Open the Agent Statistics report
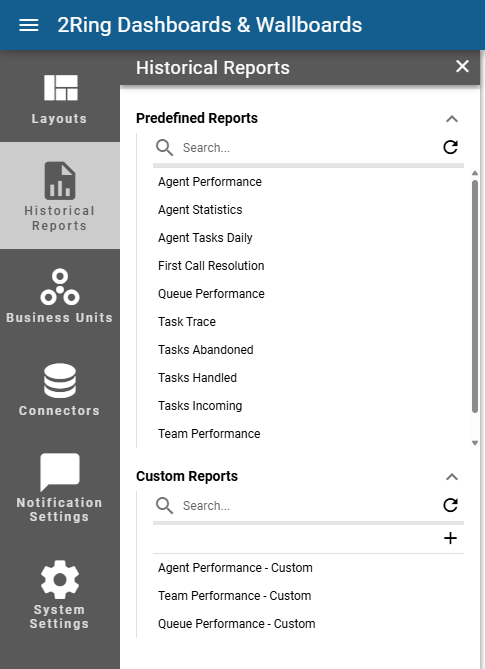This screenshot has width=485, height=669. click(x=200, y=210)
